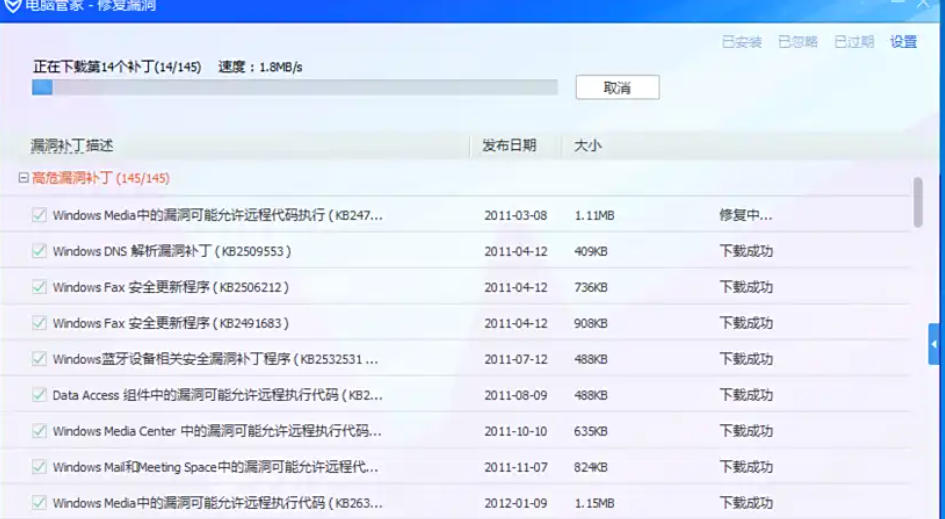Close the vulnerability repair window
This screenshot has height=519, width=945.
(x=923, y=5)
